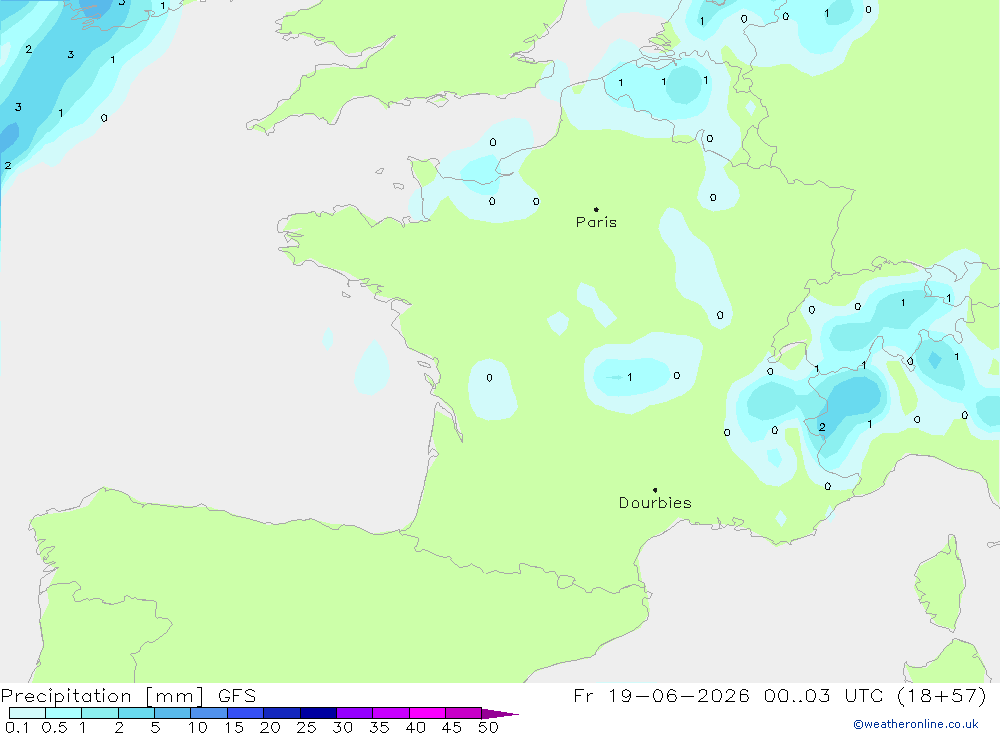Click the Dourbies town label

pos(655,503)
